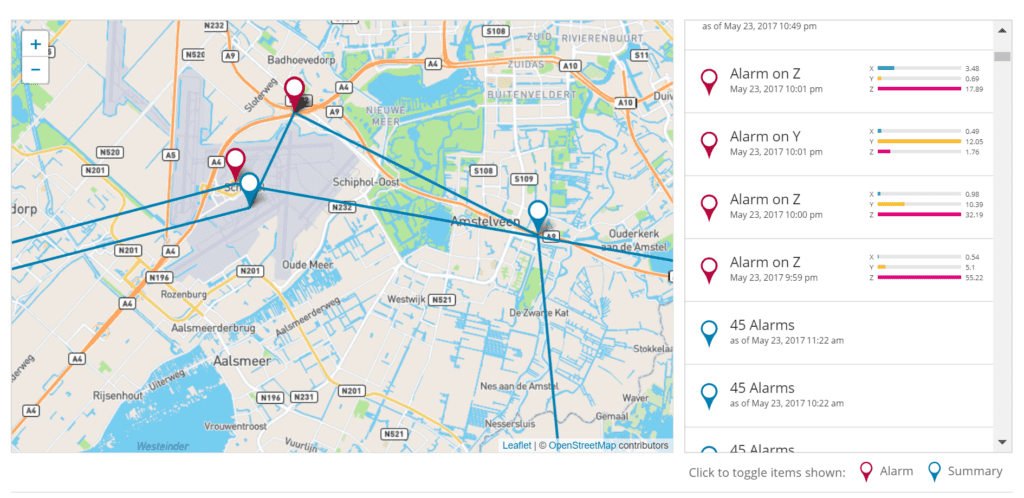Select the blue summary pin at Schiphol
Image resolution: width=1024 pixels, height=498 pixels.
pyautogui.click(x=249, y=190)
